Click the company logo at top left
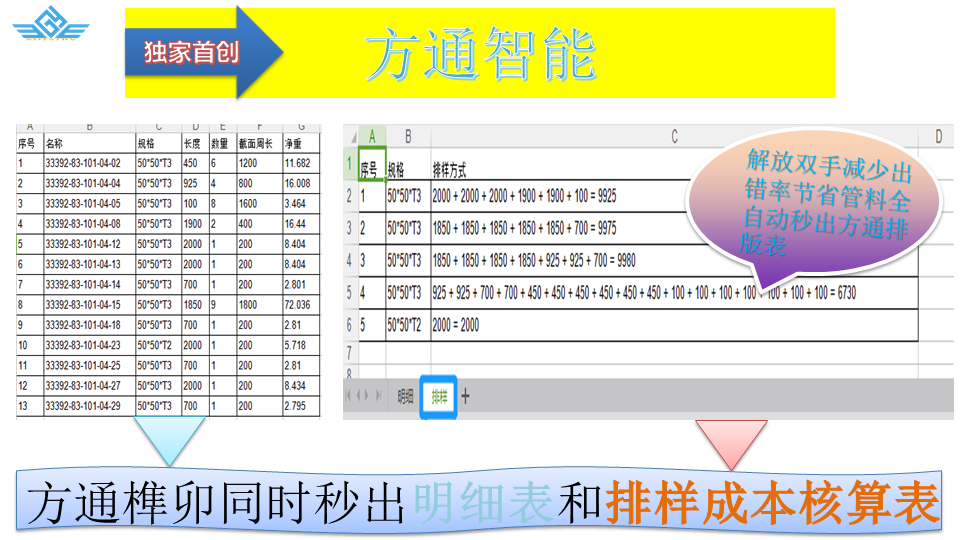The height and width of the screenshot is (540, 960). [50, 24]
